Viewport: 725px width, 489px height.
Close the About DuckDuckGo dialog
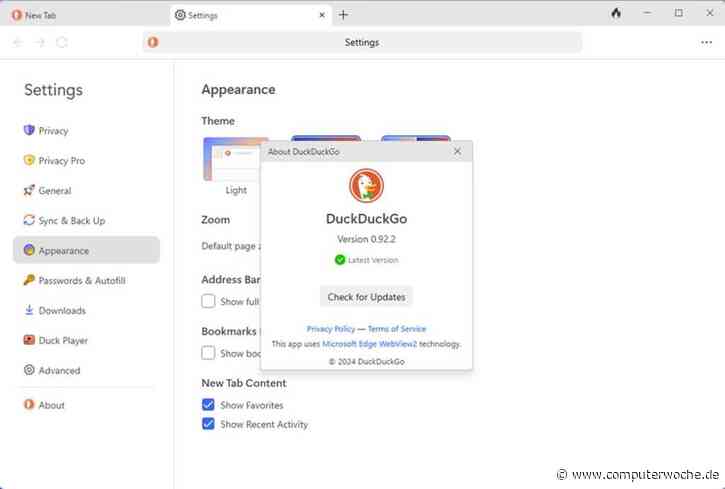(x=457, y=151)
